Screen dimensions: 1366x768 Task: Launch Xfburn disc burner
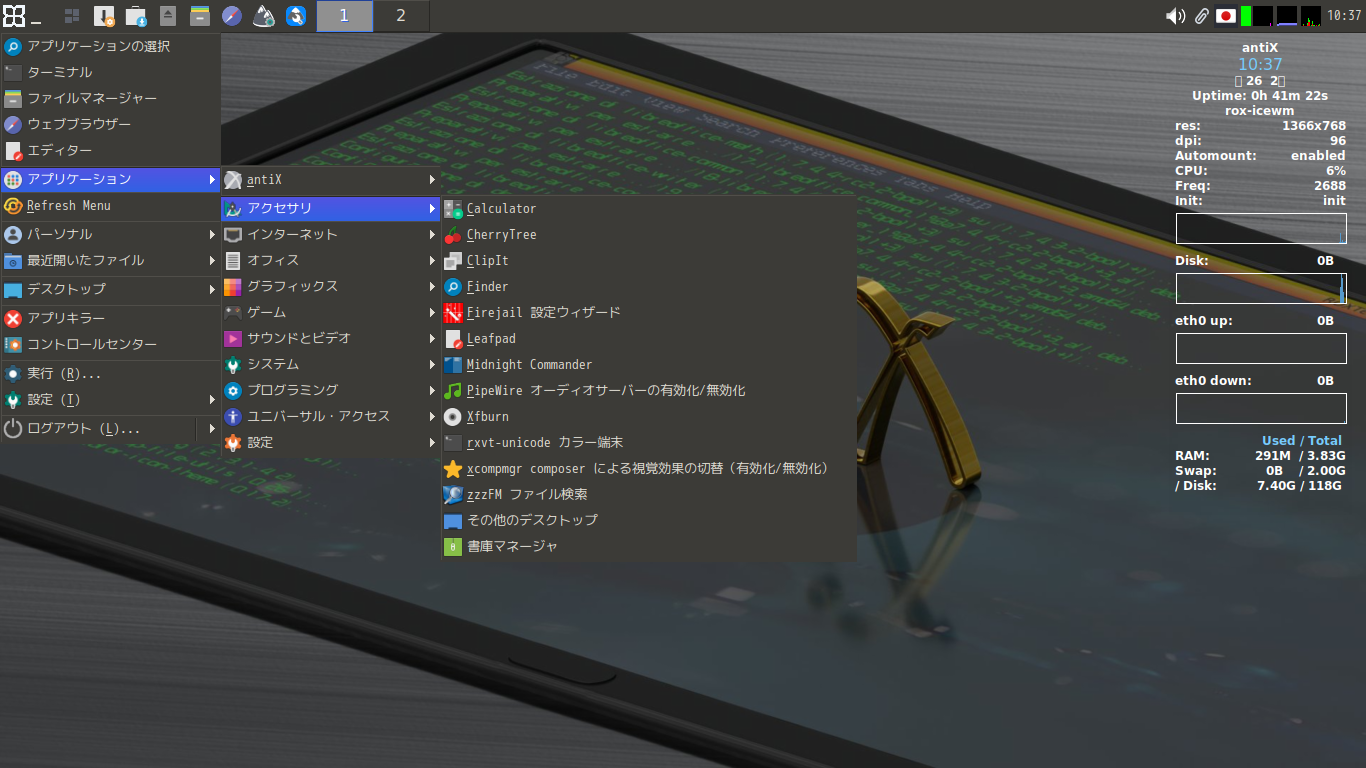tap(649, 417)
